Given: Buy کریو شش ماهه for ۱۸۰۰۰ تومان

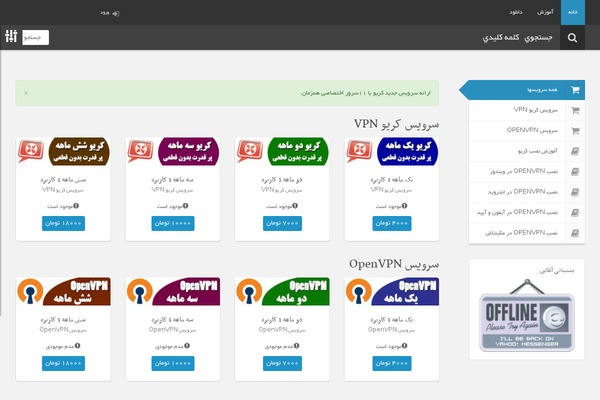Looking at the screenshot, I should pyautogui.click(x=64, y=224).
